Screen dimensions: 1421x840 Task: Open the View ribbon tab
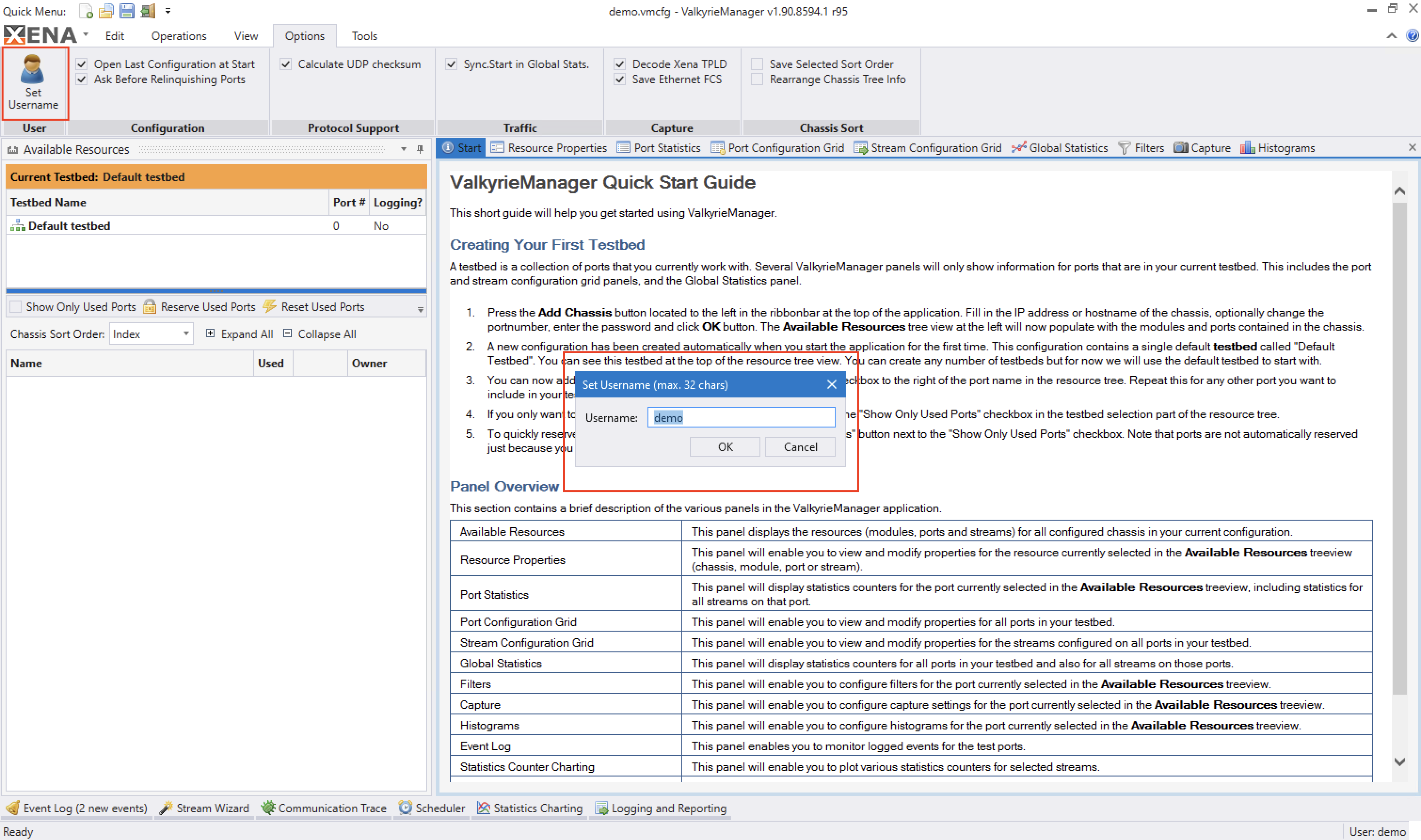(x=246, y=36)
